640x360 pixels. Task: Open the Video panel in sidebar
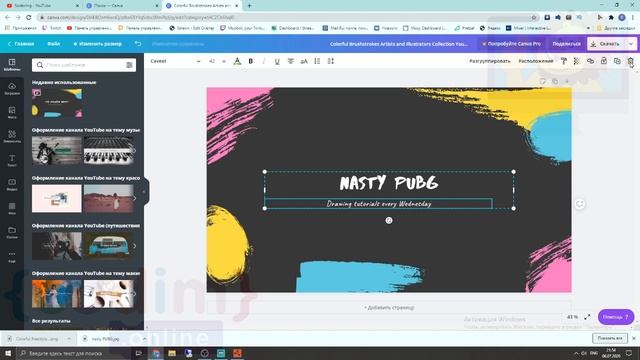pos(12,184)
